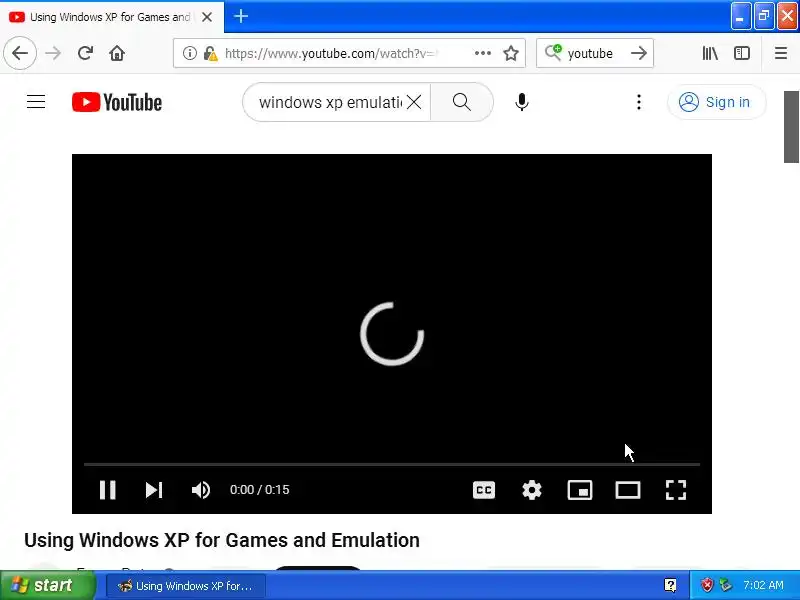Open the YouTube guide hamburger menu
The width and height of the screenshot is (800, 600).
click(x=36, y=102)
